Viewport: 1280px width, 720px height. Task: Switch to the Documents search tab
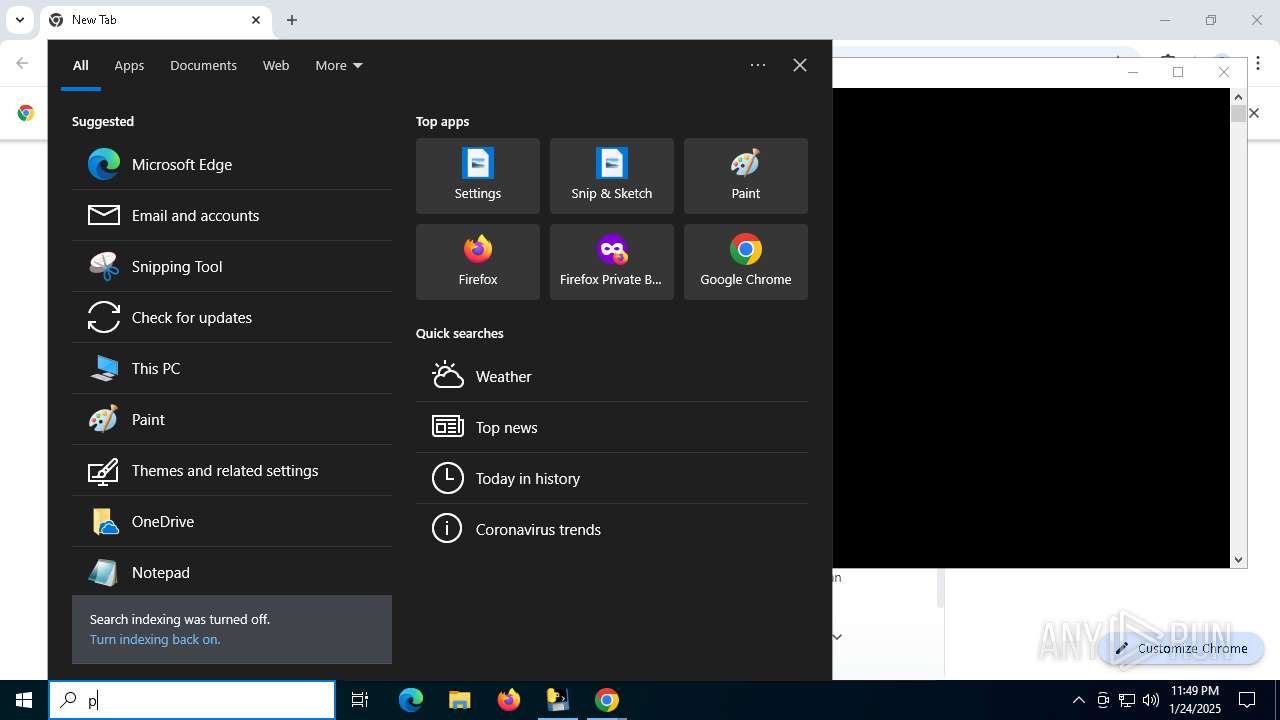click(x=203, y=65)
